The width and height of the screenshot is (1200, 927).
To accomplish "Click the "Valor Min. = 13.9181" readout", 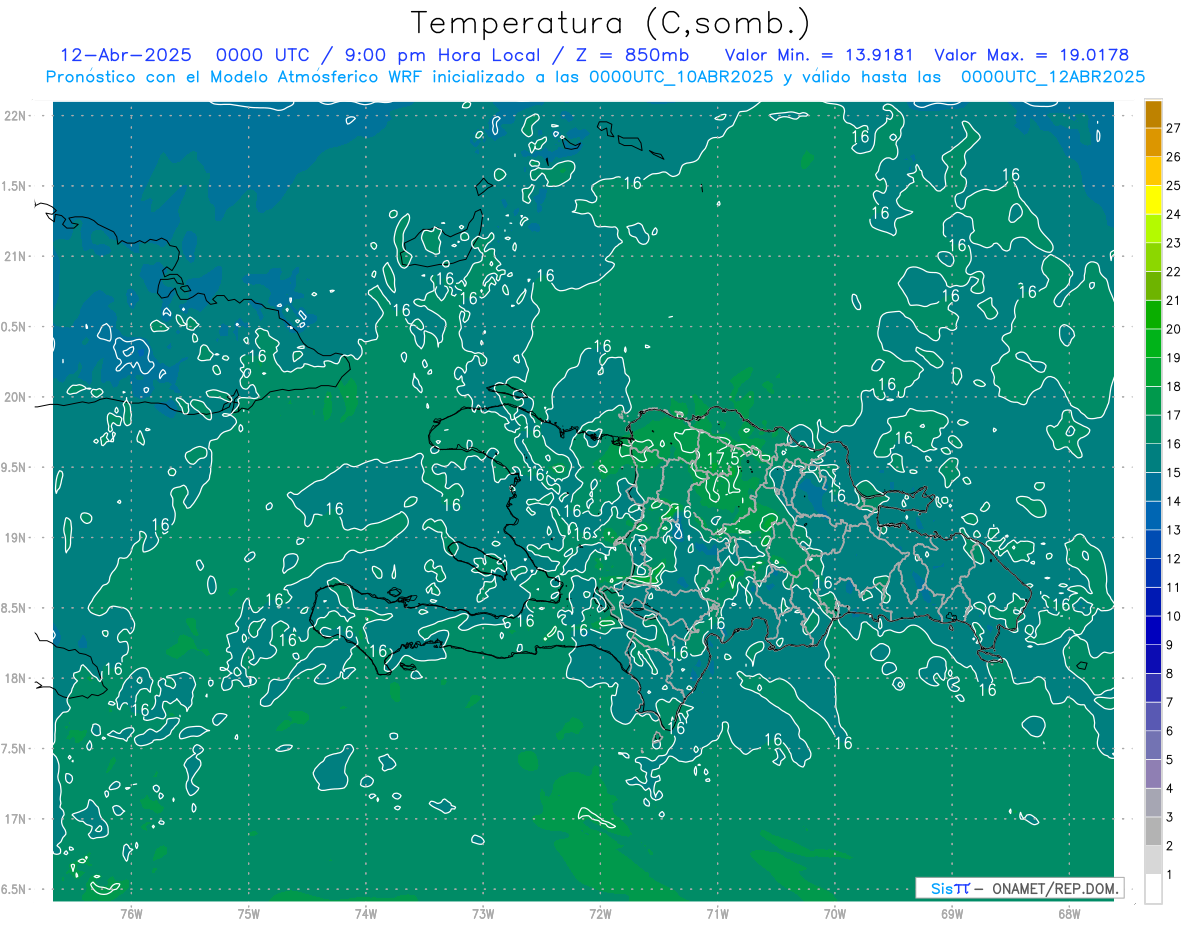I will [x=821, y=55].
